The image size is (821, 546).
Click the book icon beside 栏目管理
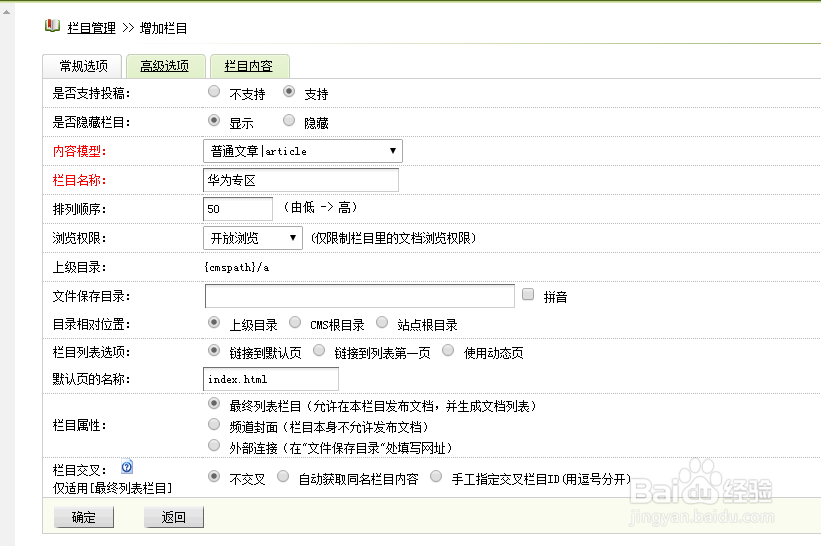[x=52, y=26]
